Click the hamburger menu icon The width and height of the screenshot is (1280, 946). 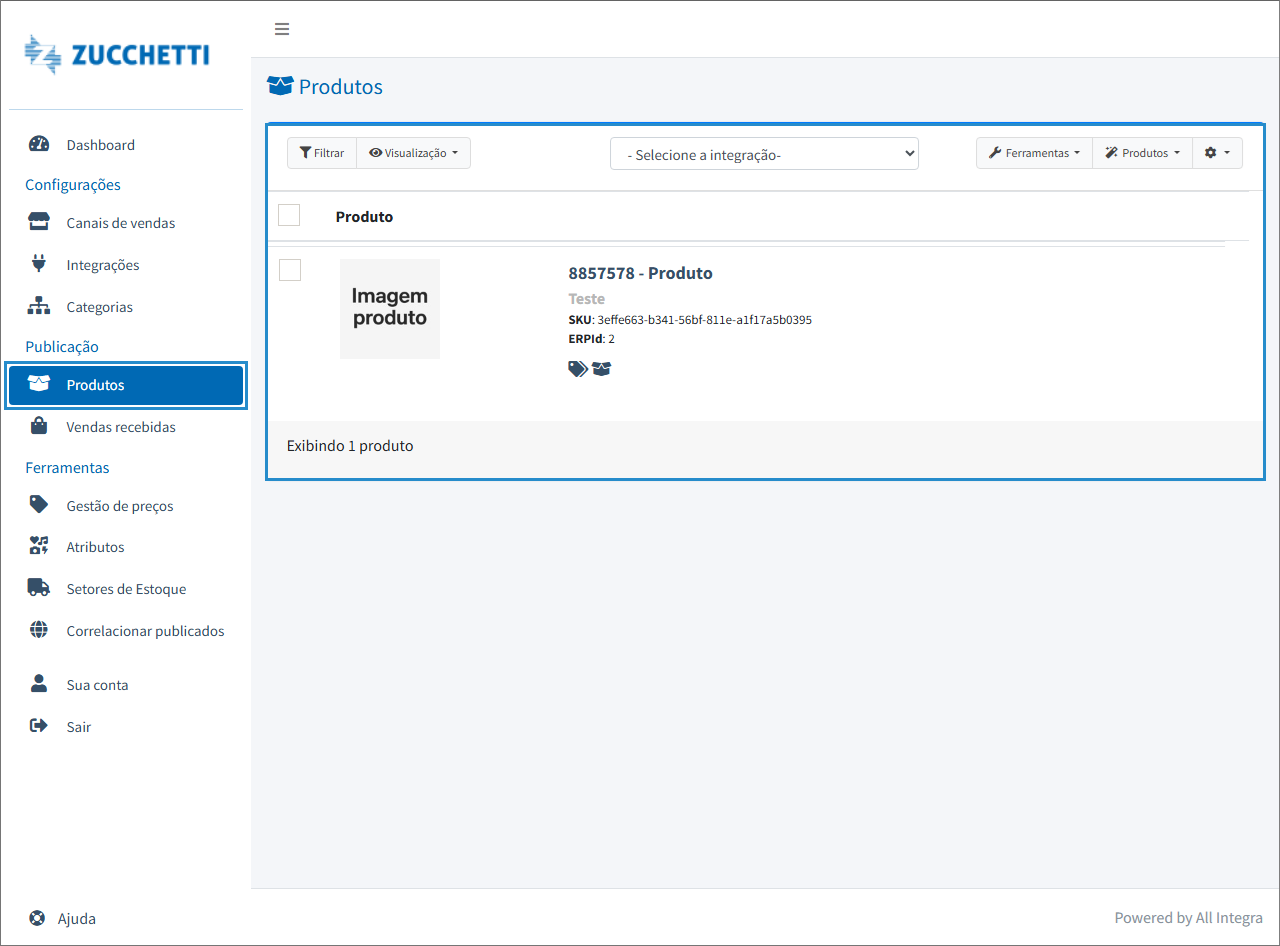pos(282,29)
